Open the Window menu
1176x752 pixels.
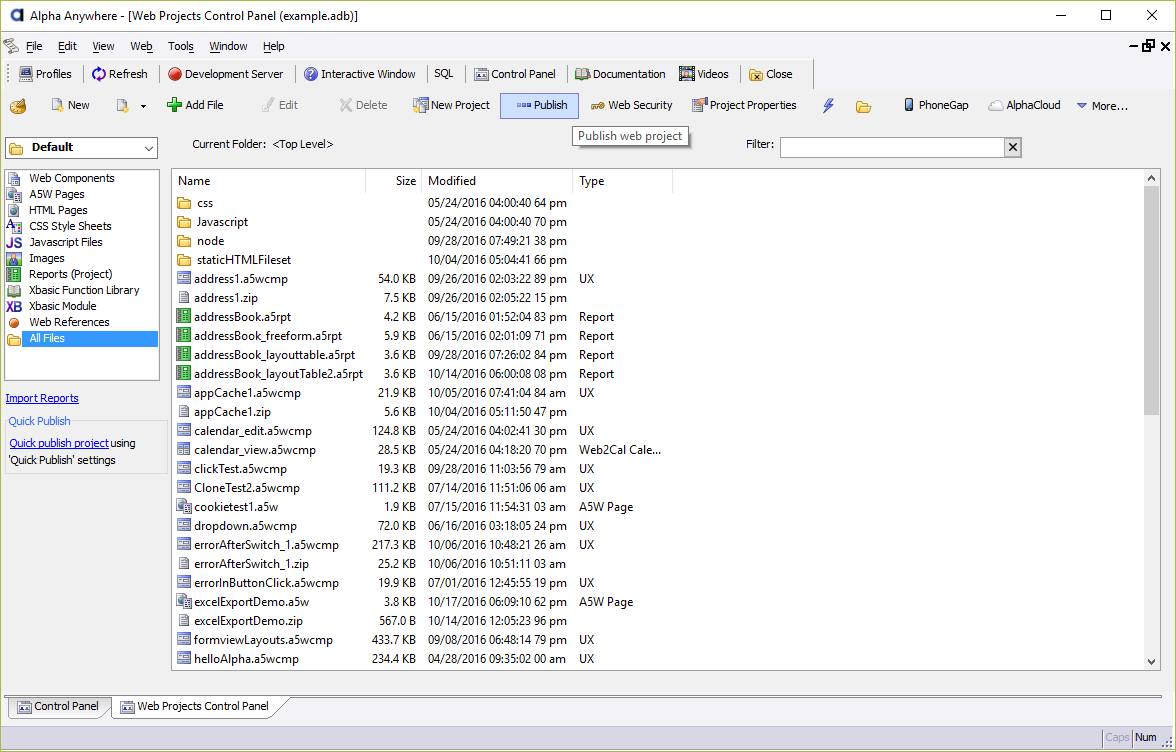click(x=228, y=46)
